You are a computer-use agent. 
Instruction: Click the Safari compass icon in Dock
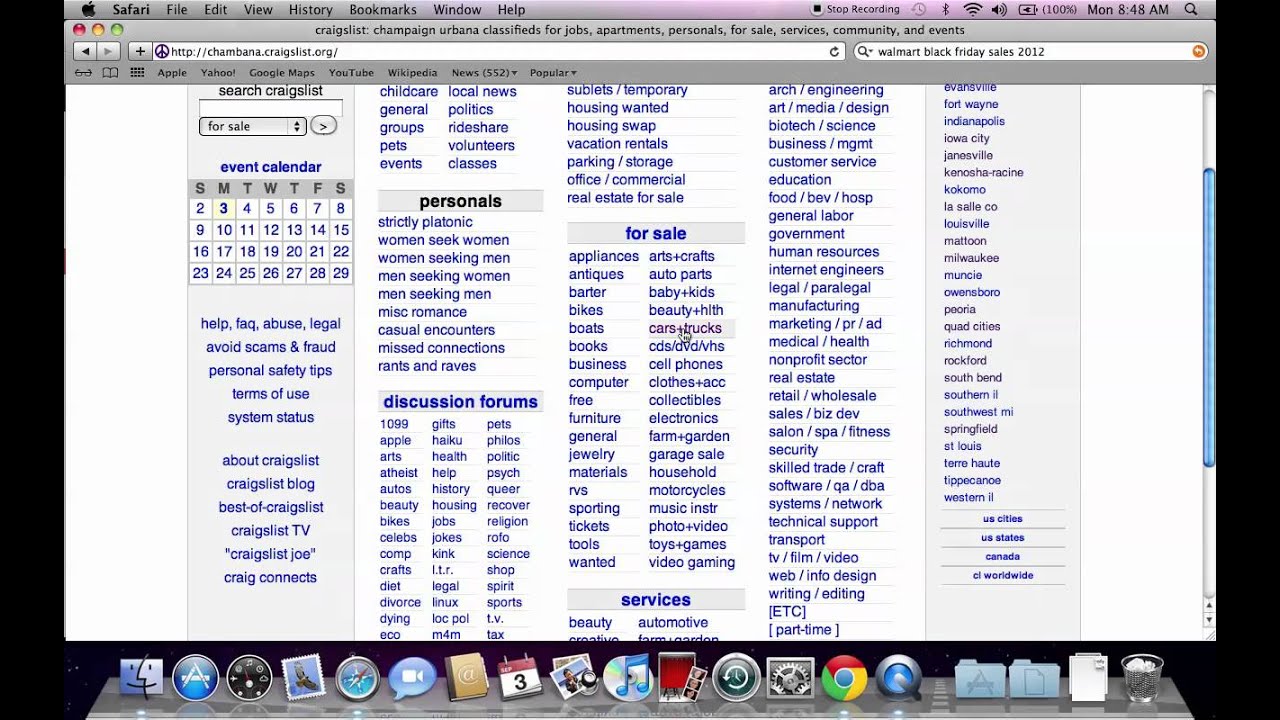[x=357, y=678]
